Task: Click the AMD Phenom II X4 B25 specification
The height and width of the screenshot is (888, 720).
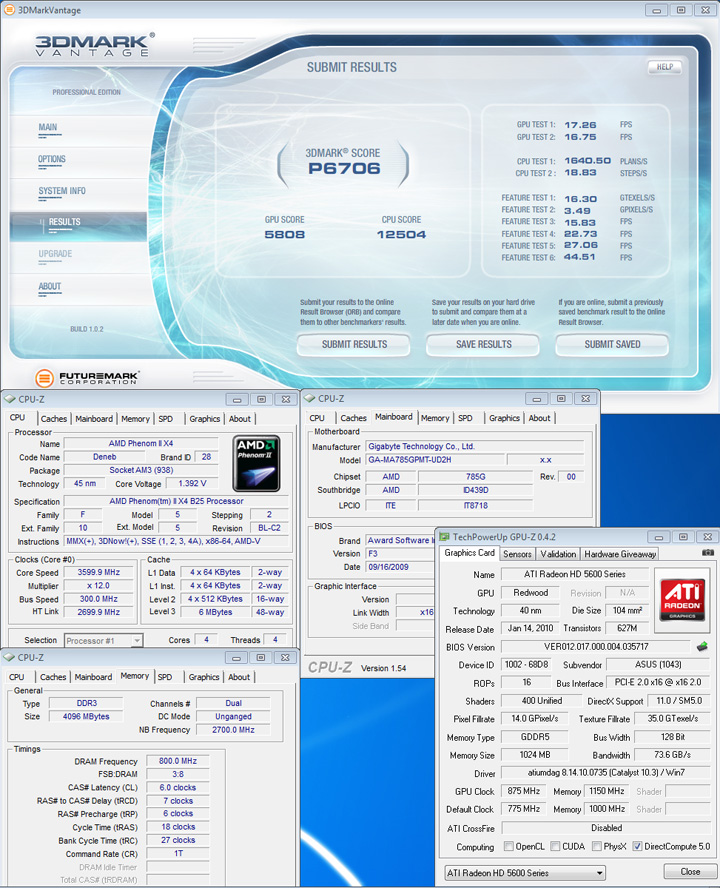Action: pos(176,501)
